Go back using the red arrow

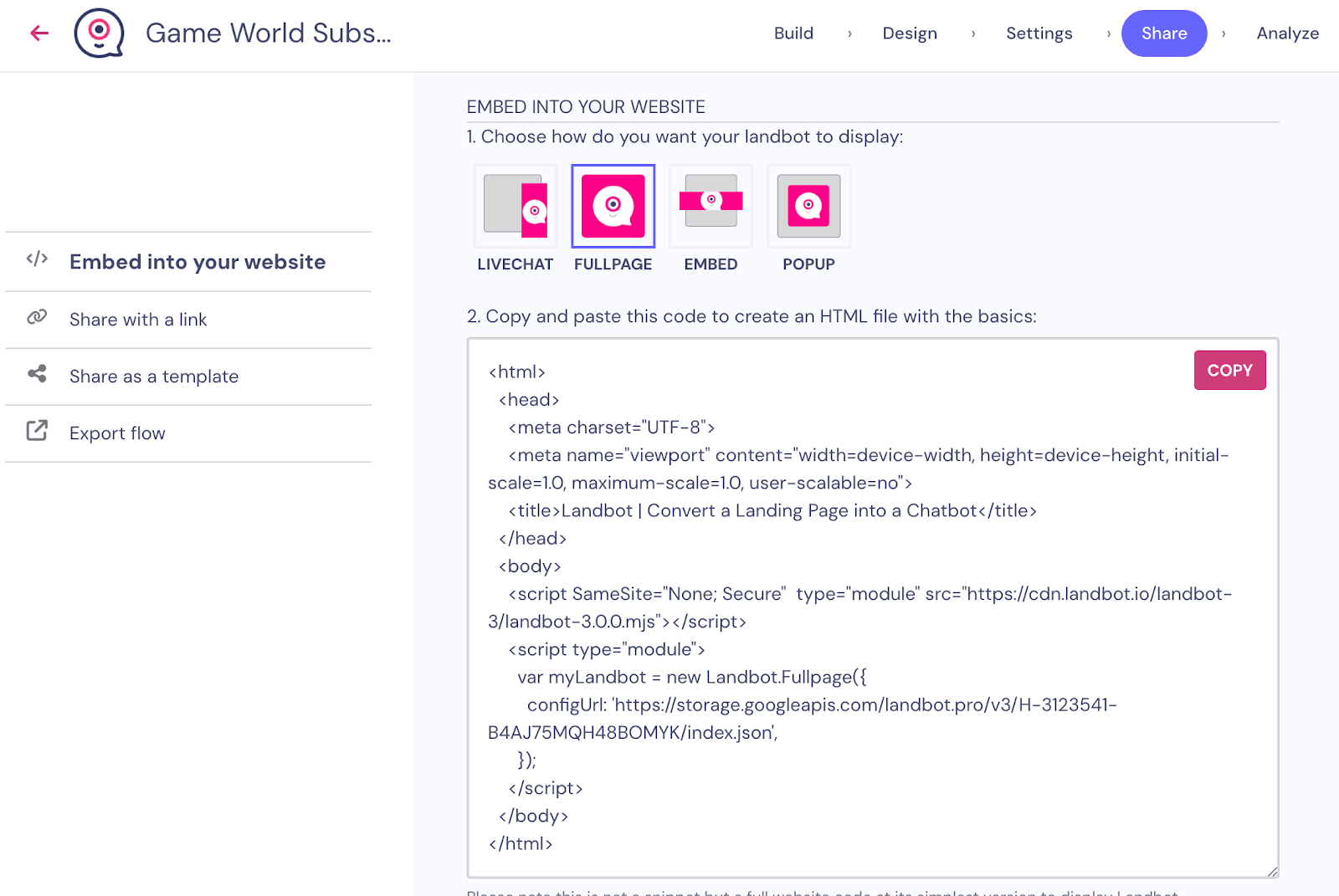tap(39, 33)
